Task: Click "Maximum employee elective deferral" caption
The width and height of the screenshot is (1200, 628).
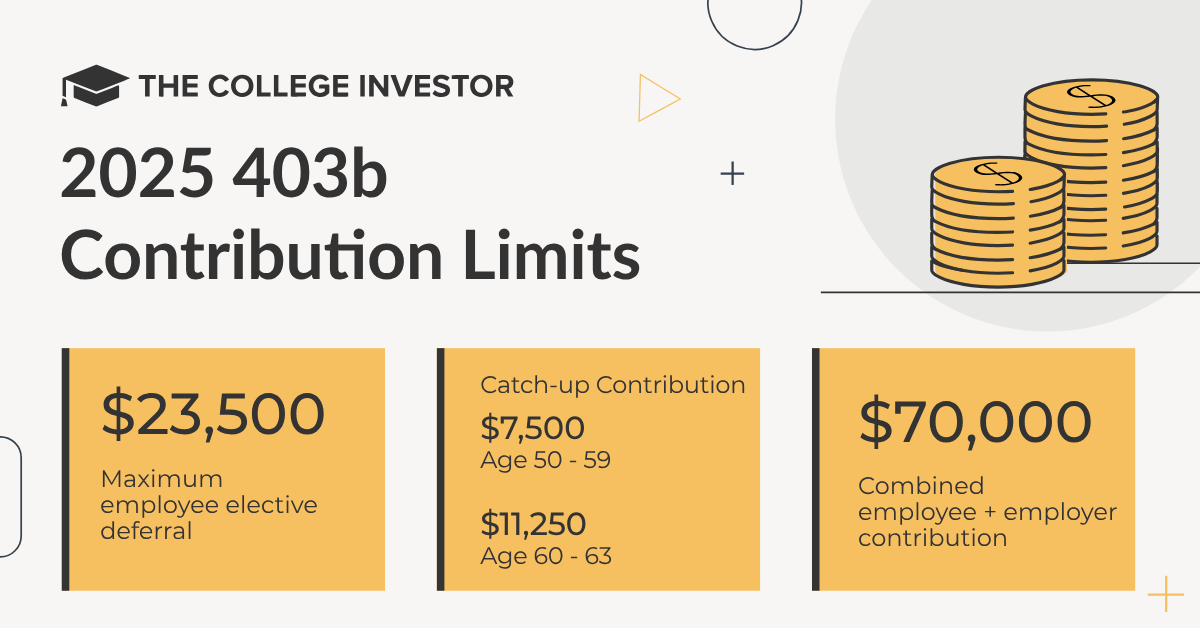Action: pos(208,505)
